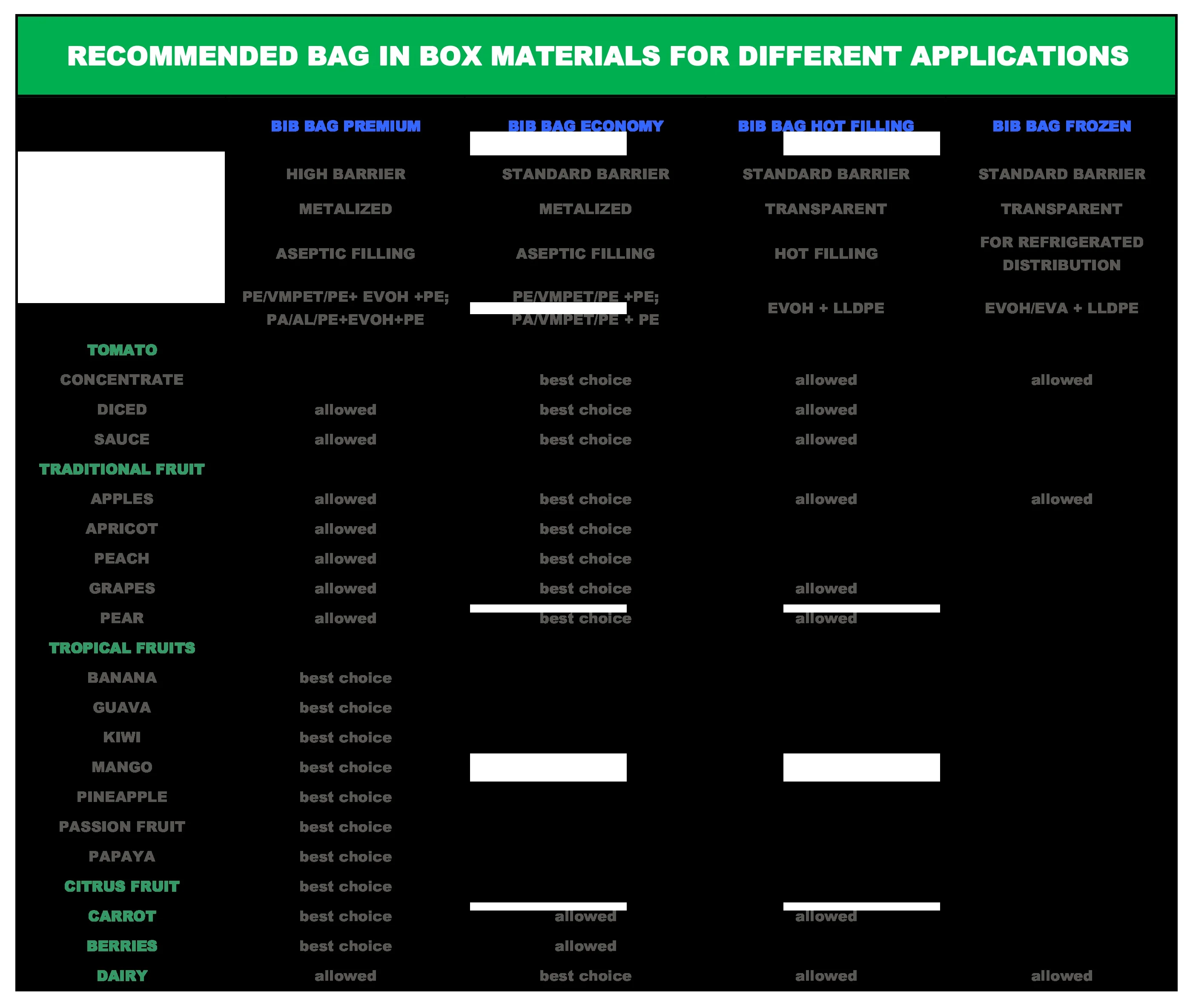Select the MANGO row label
Image resolution: width=1193 pixels, height=1008 pixels.
122,767
